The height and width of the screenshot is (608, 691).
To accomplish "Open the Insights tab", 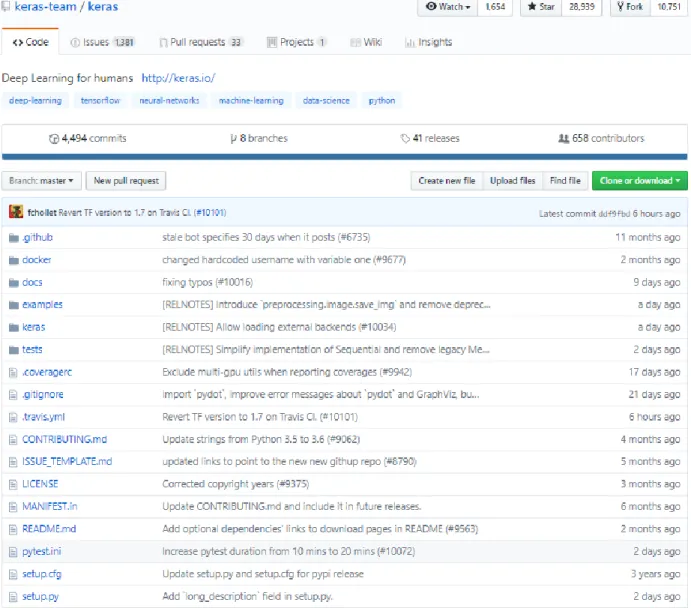I will pyautogui.click(x=428, y=42).
